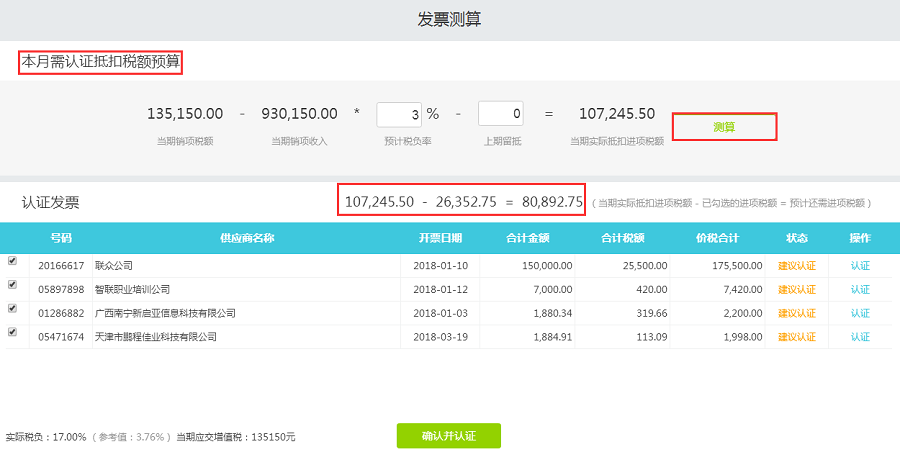Click the green 测算 button
The width and height of the screenshot is (900, 452).
pos(724,127)
